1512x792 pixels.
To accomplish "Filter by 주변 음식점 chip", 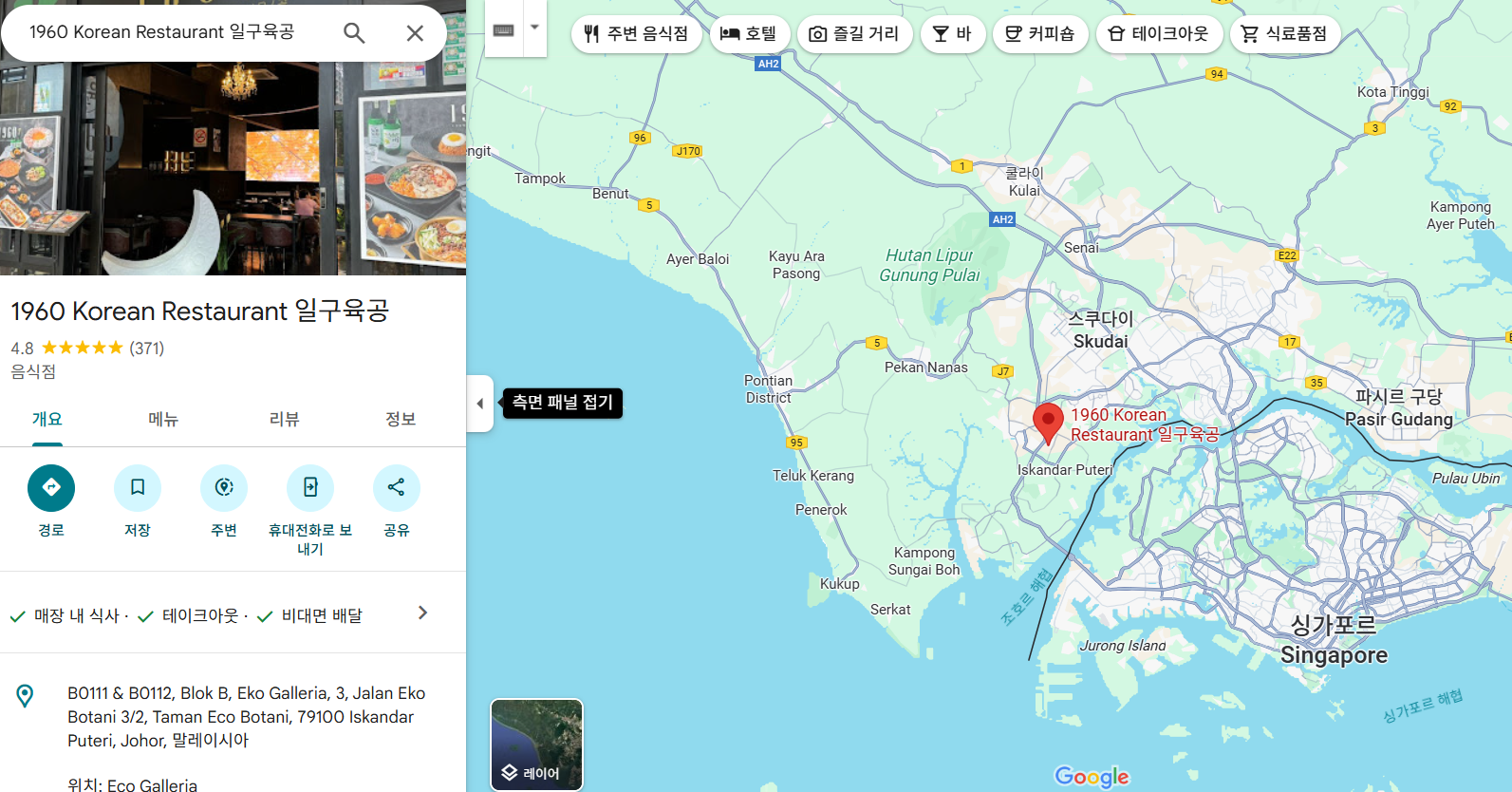I will click(636, 34).
